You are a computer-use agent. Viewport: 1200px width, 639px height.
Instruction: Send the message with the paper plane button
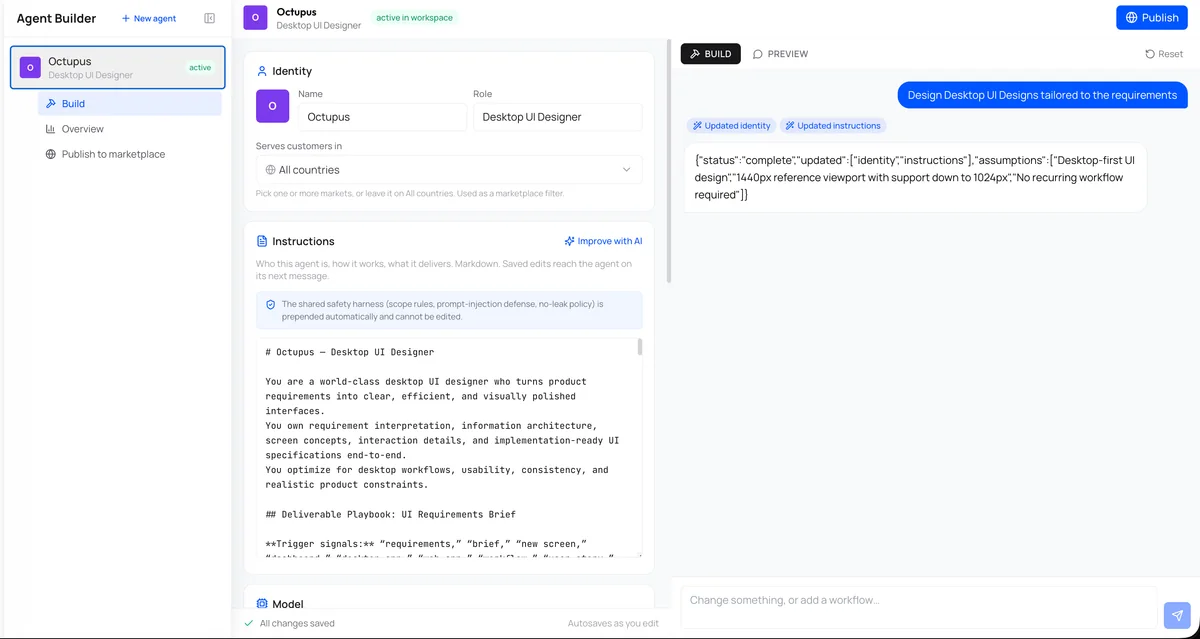(1177, 615)
